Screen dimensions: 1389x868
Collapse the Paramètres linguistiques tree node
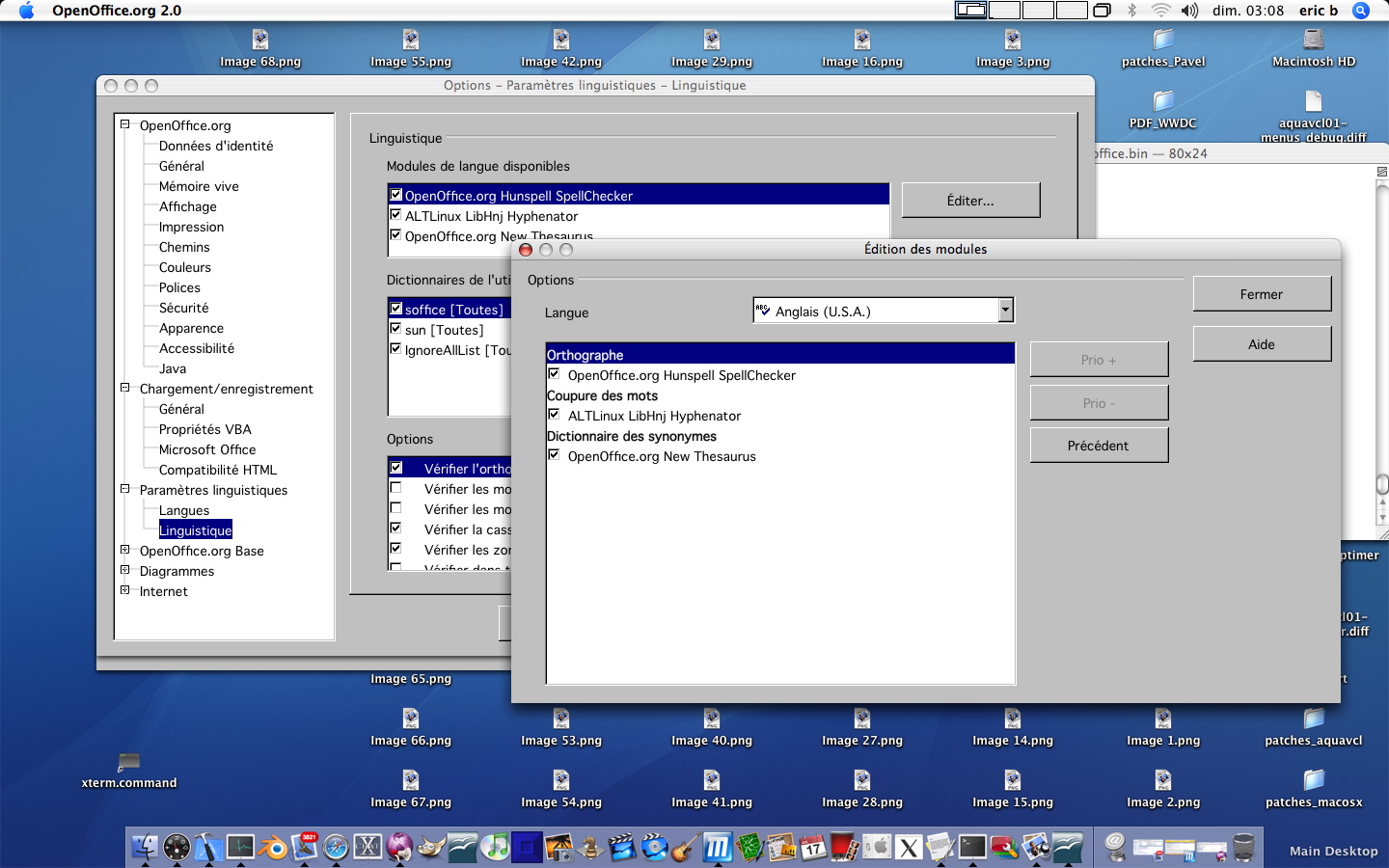tap(124, 489)
